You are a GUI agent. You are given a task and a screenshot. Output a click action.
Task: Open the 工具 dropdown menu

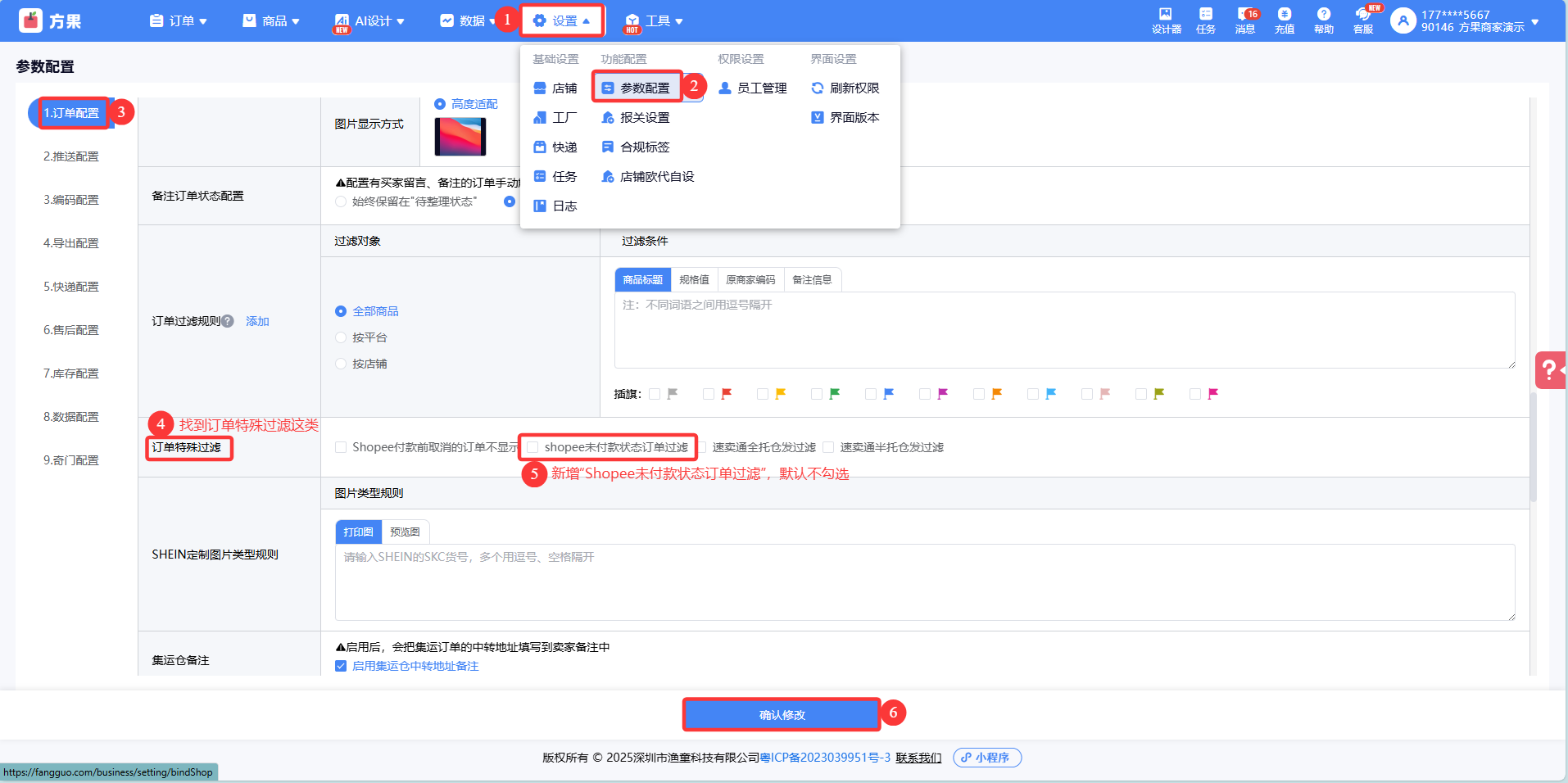coord(655,21)
